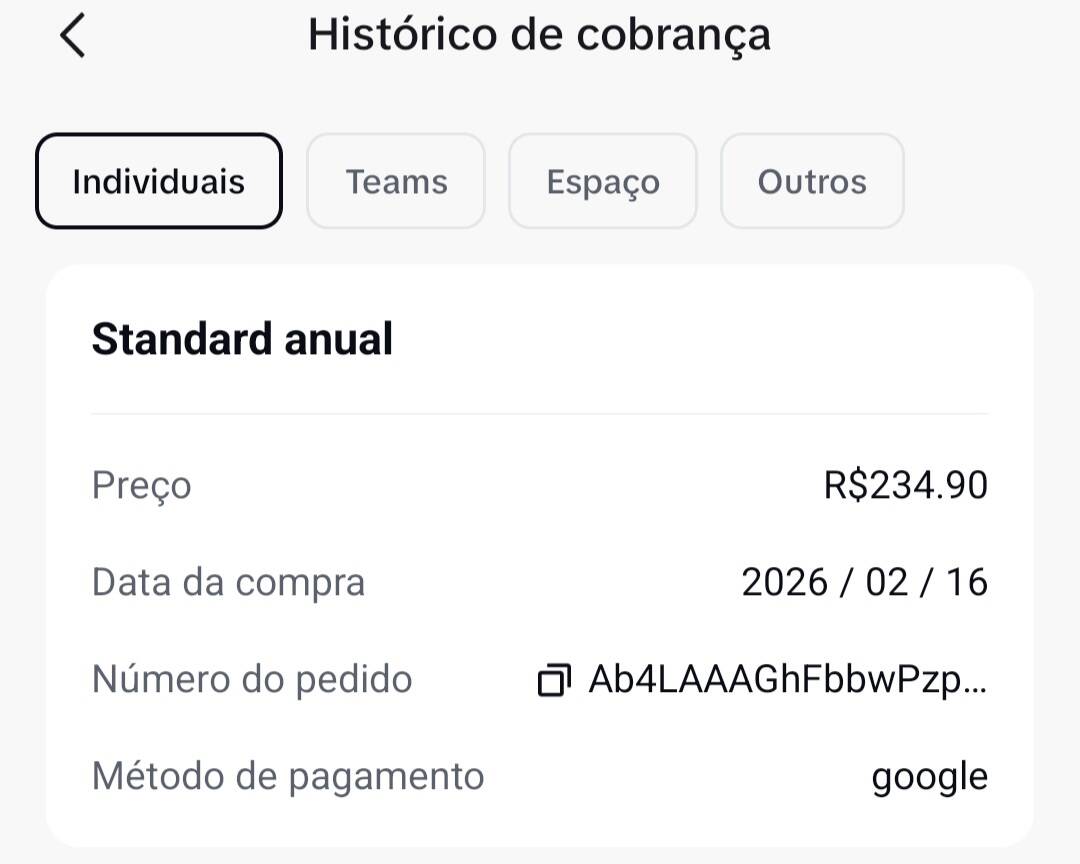
Task: Switch to the Teams tab
Action: click(x=396, y=181)
